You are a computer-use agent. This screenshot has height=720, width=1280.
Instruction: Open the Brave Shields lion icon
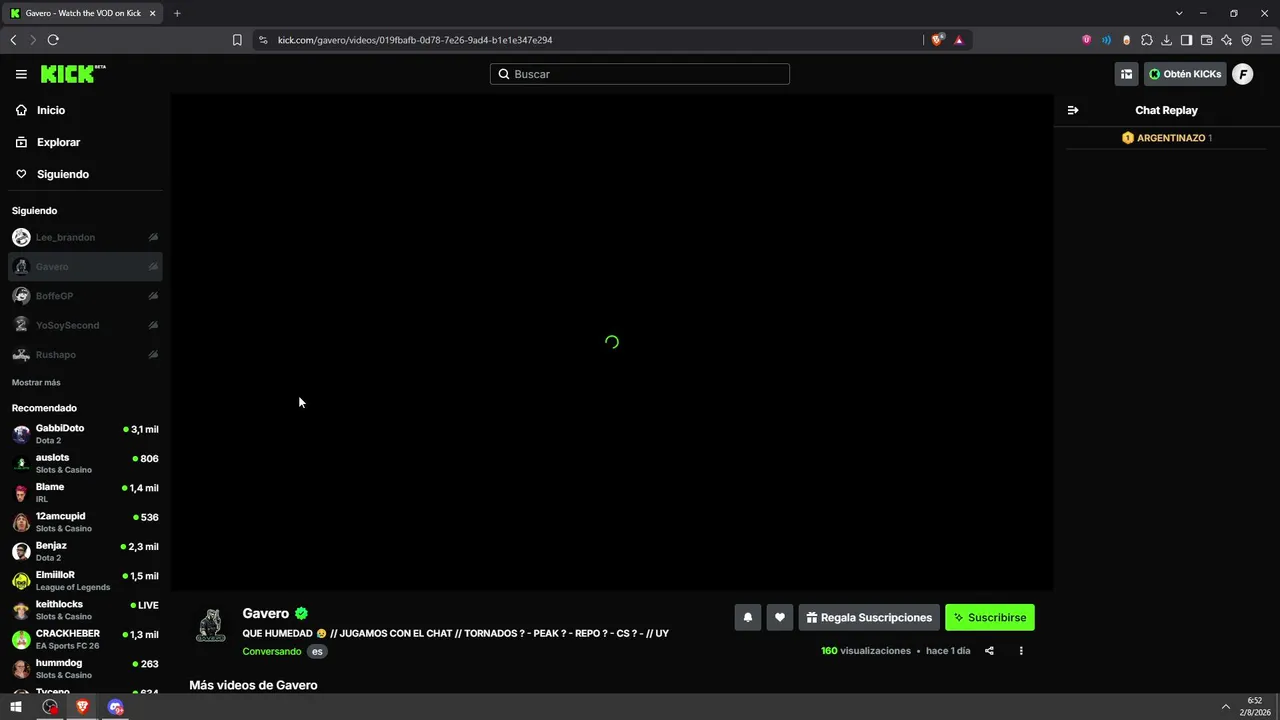[x=937, y=40]
